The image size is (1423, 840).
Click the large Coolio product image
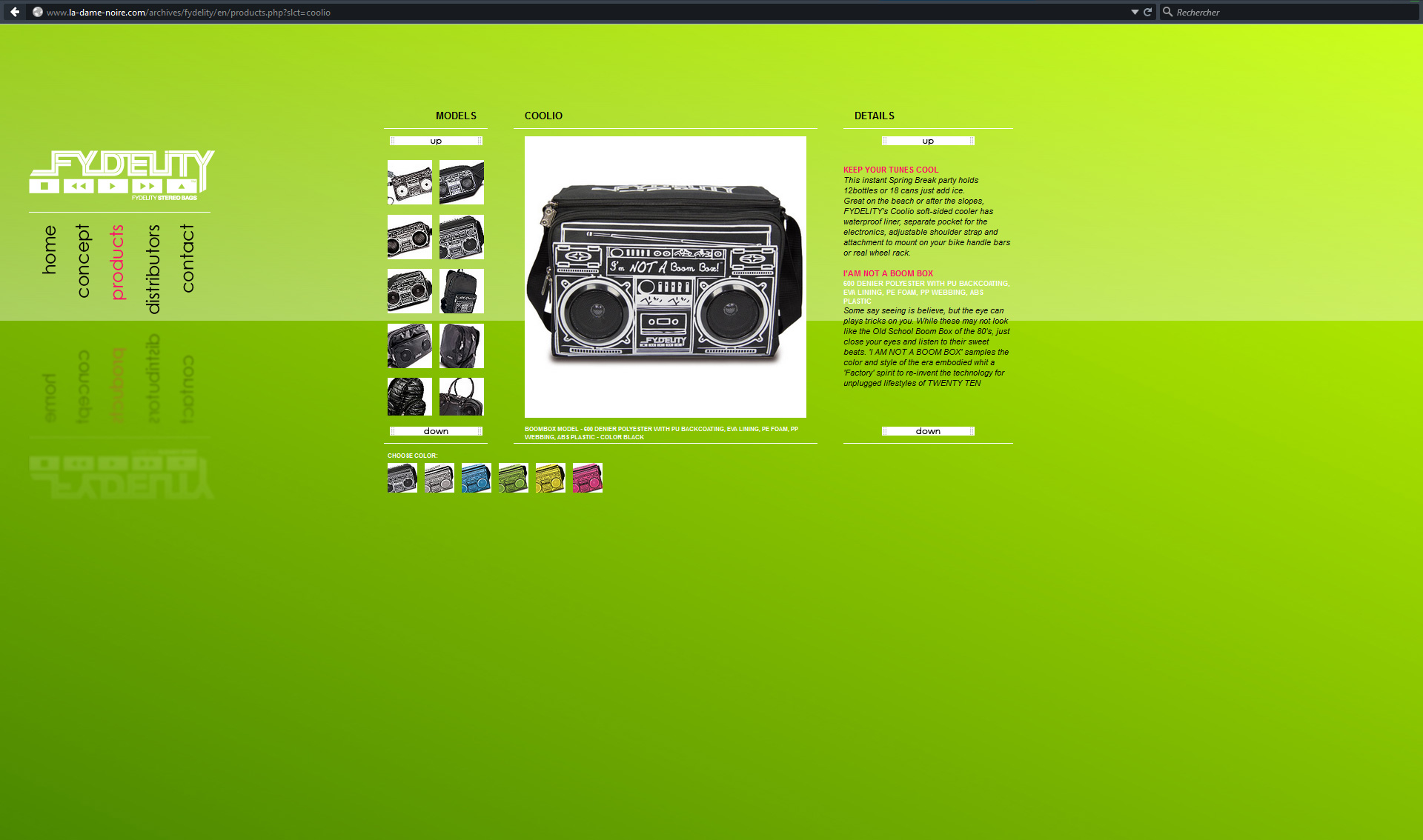pyautogui.click(x=666, y=277)
